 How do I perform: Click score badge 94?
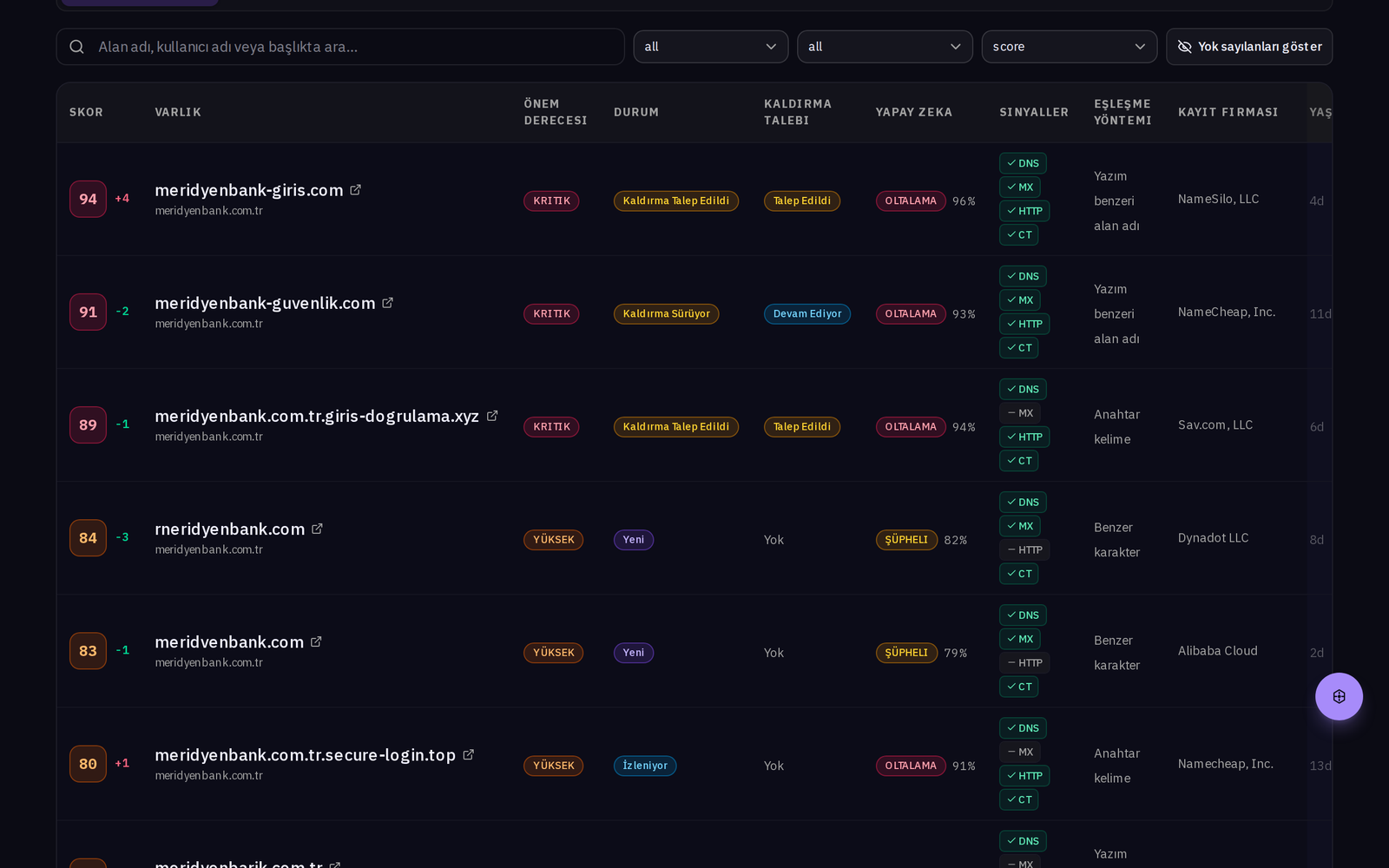point(88,199)
